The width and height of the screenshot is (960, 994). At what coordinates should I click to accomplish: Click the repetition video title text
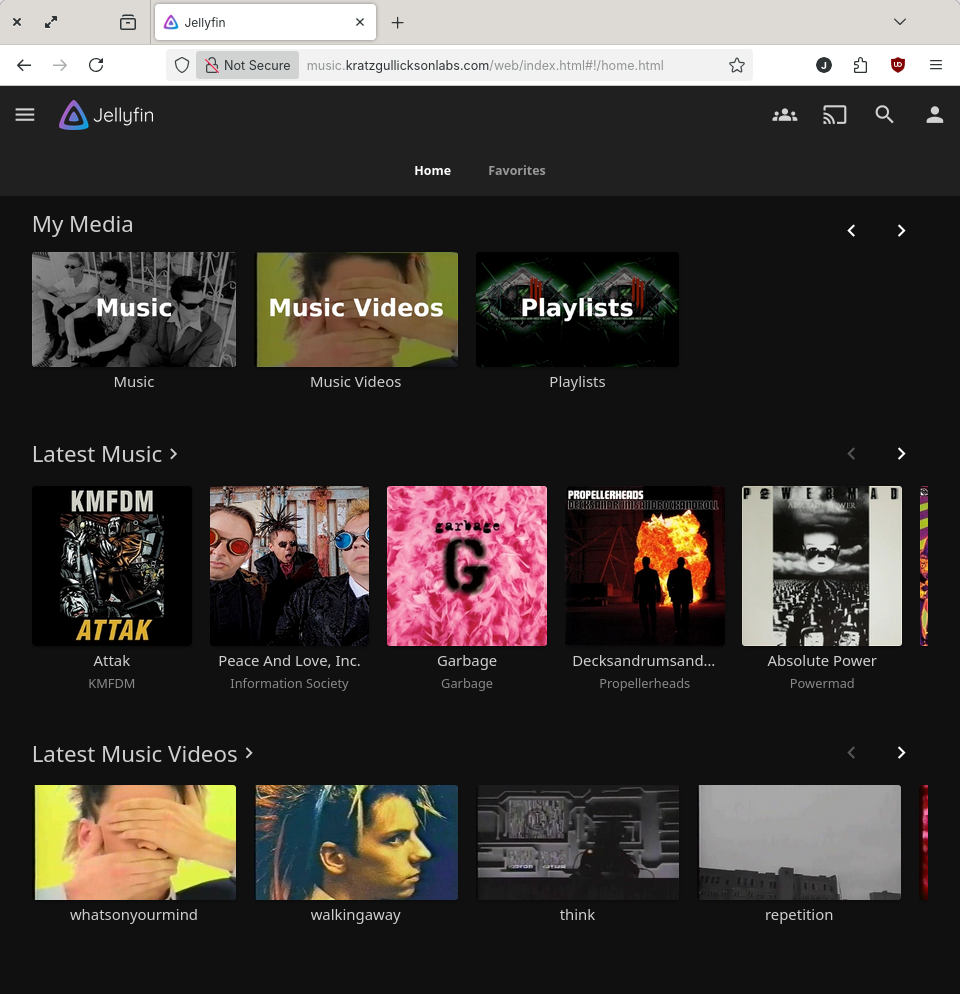tap(799, 915)
